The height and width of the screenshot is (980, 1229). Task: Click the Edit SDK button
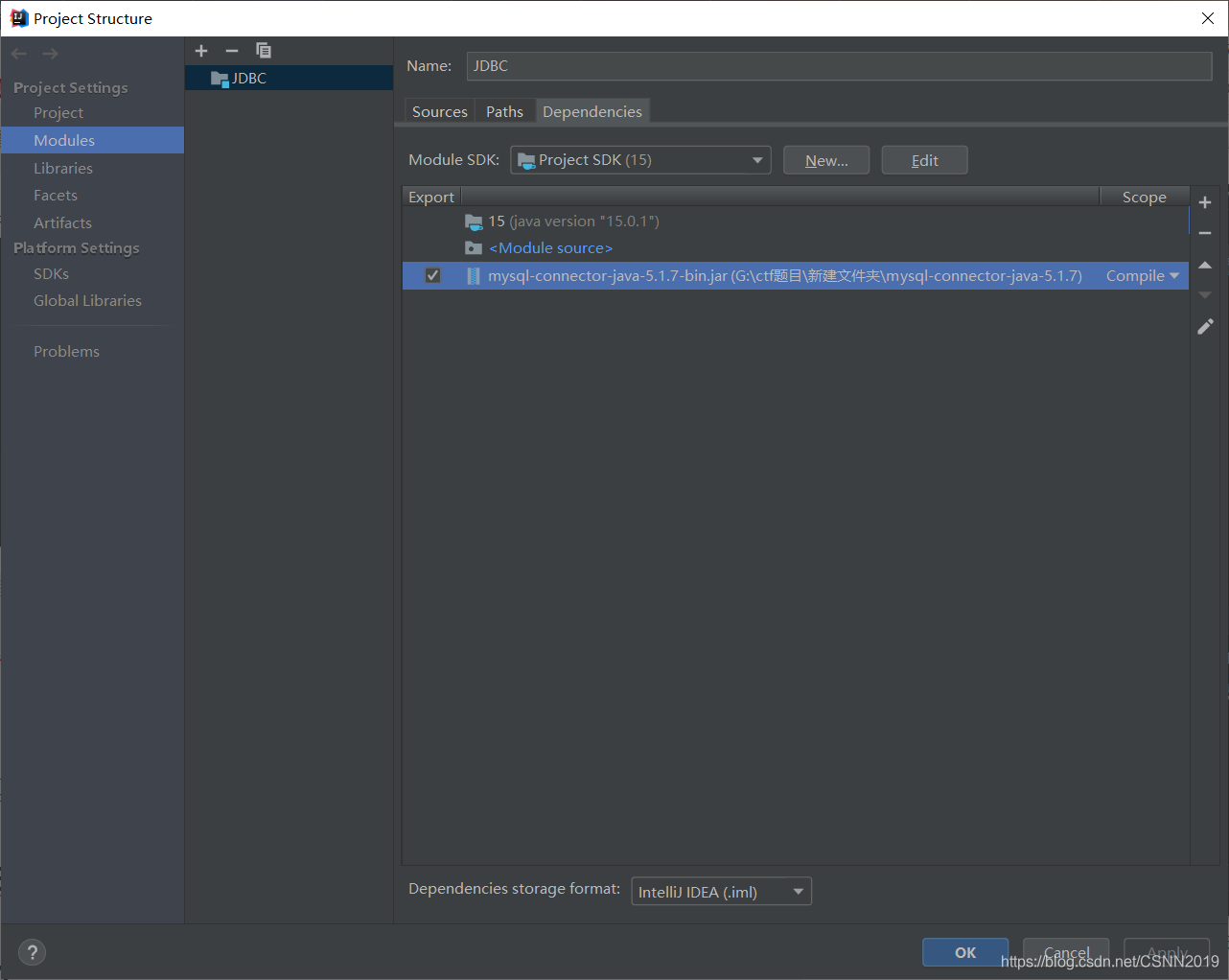(924, 160)
